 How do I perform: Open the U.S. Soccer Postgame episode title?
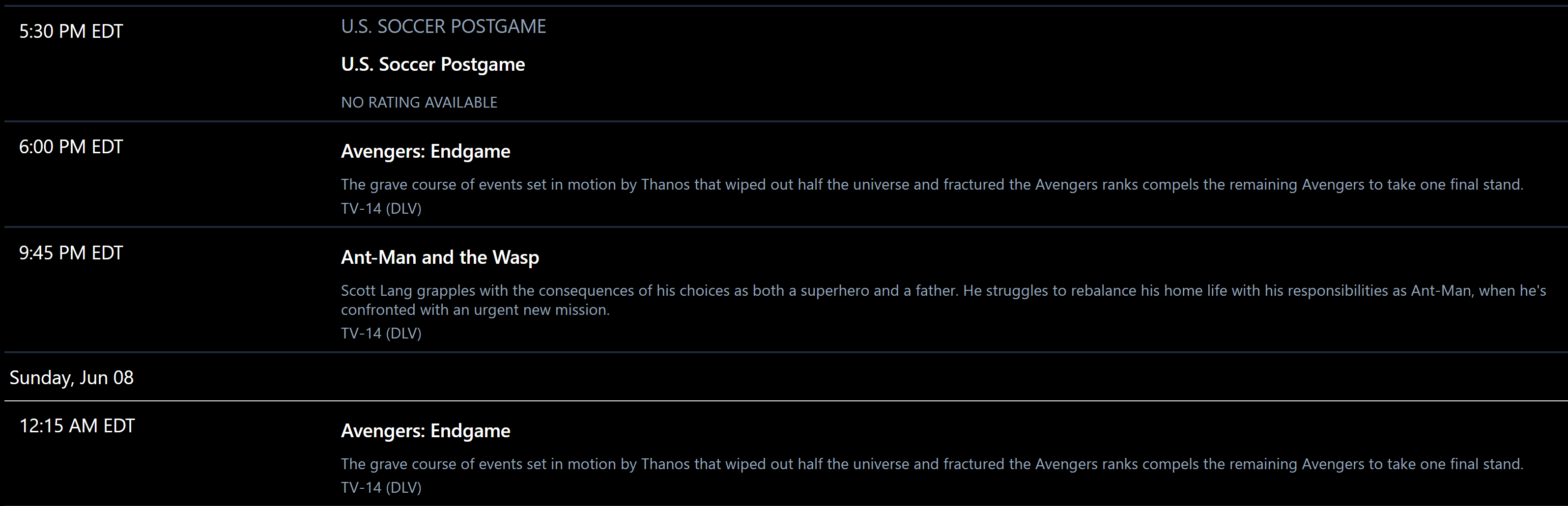(433, 64)
